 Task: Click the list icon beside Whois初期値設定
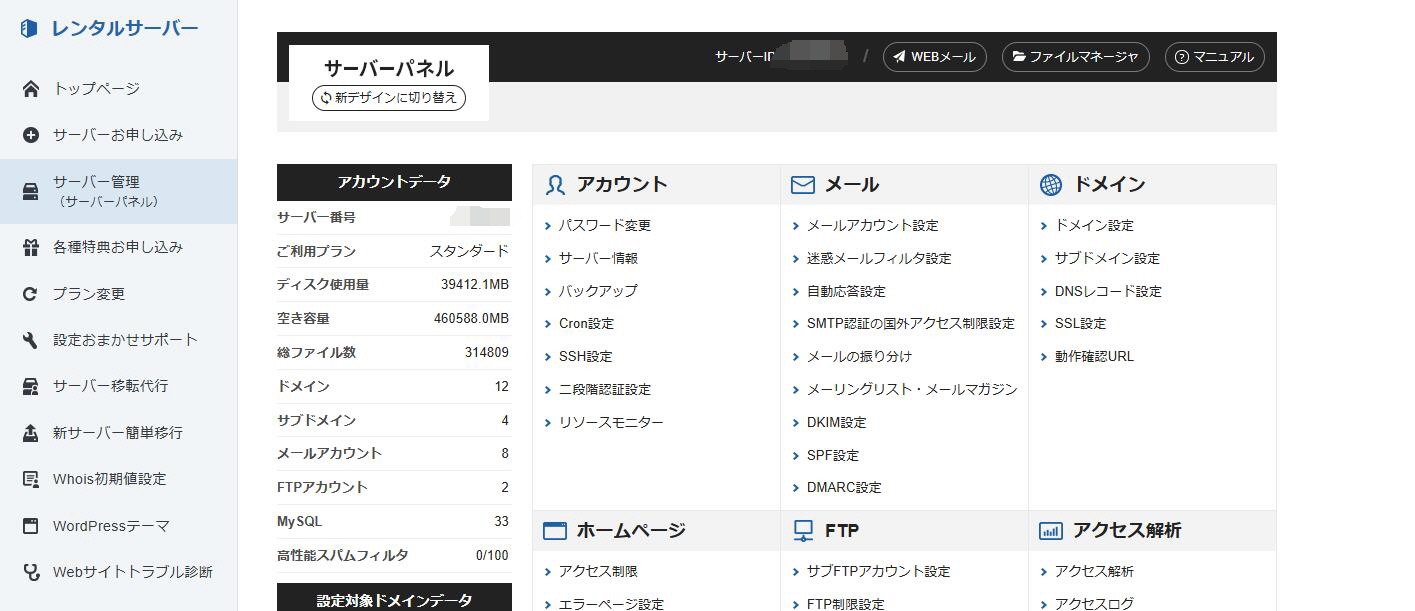(x=31, y=479)
